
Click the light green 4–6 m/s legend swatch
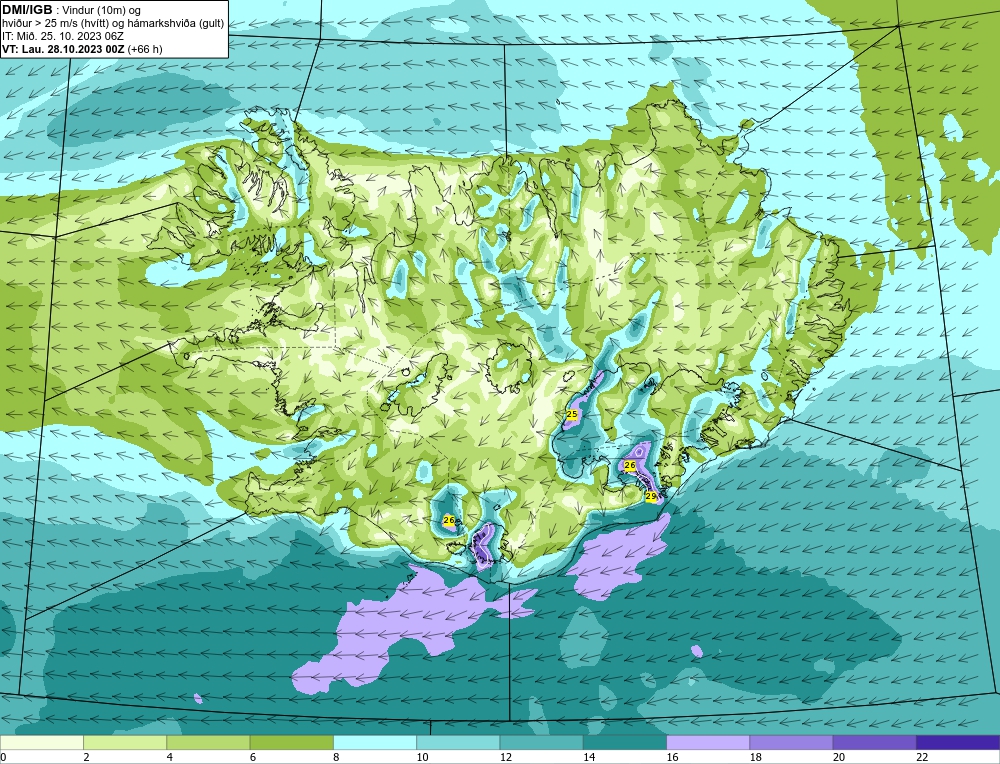click(x=208, y=742)
